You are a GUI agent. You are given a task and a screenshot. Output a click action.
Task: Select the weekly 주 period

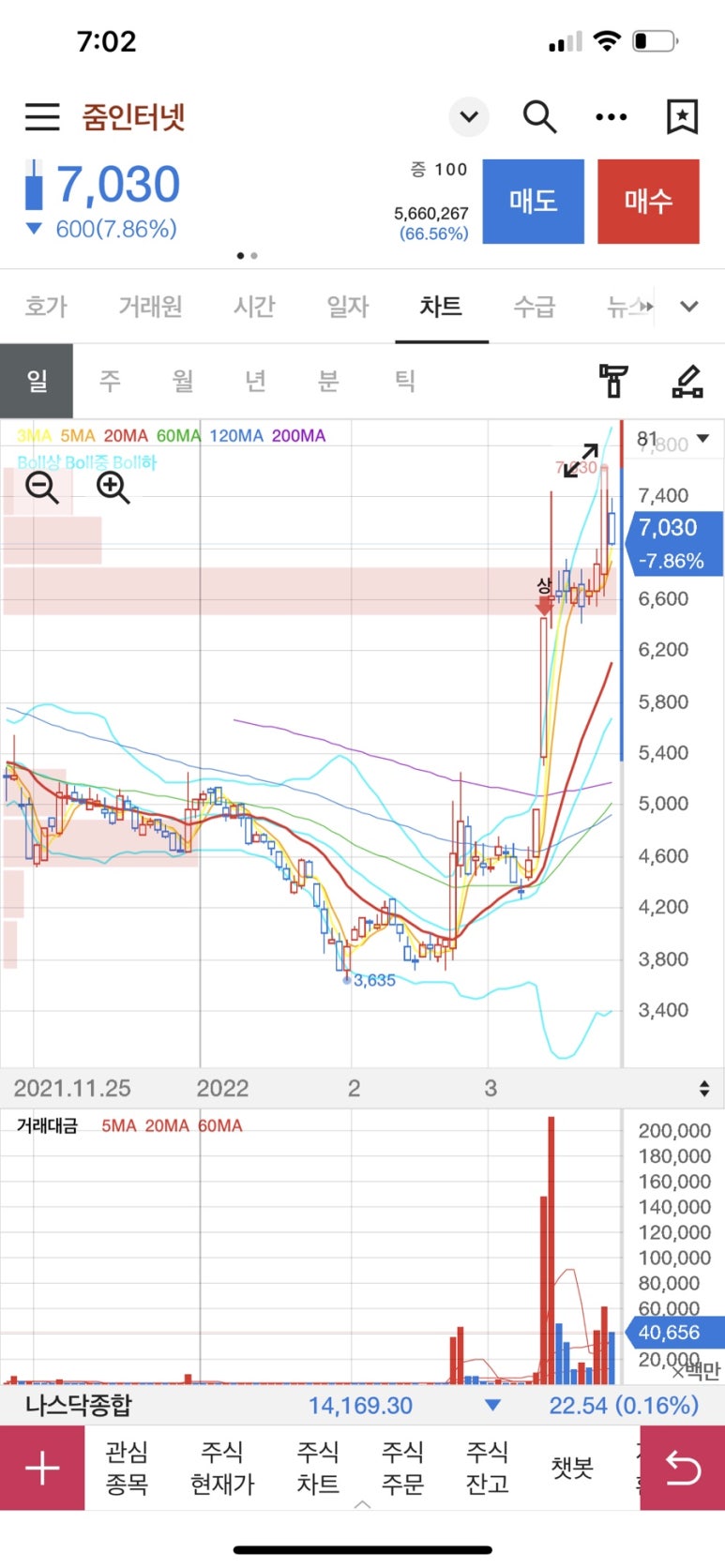110,381
